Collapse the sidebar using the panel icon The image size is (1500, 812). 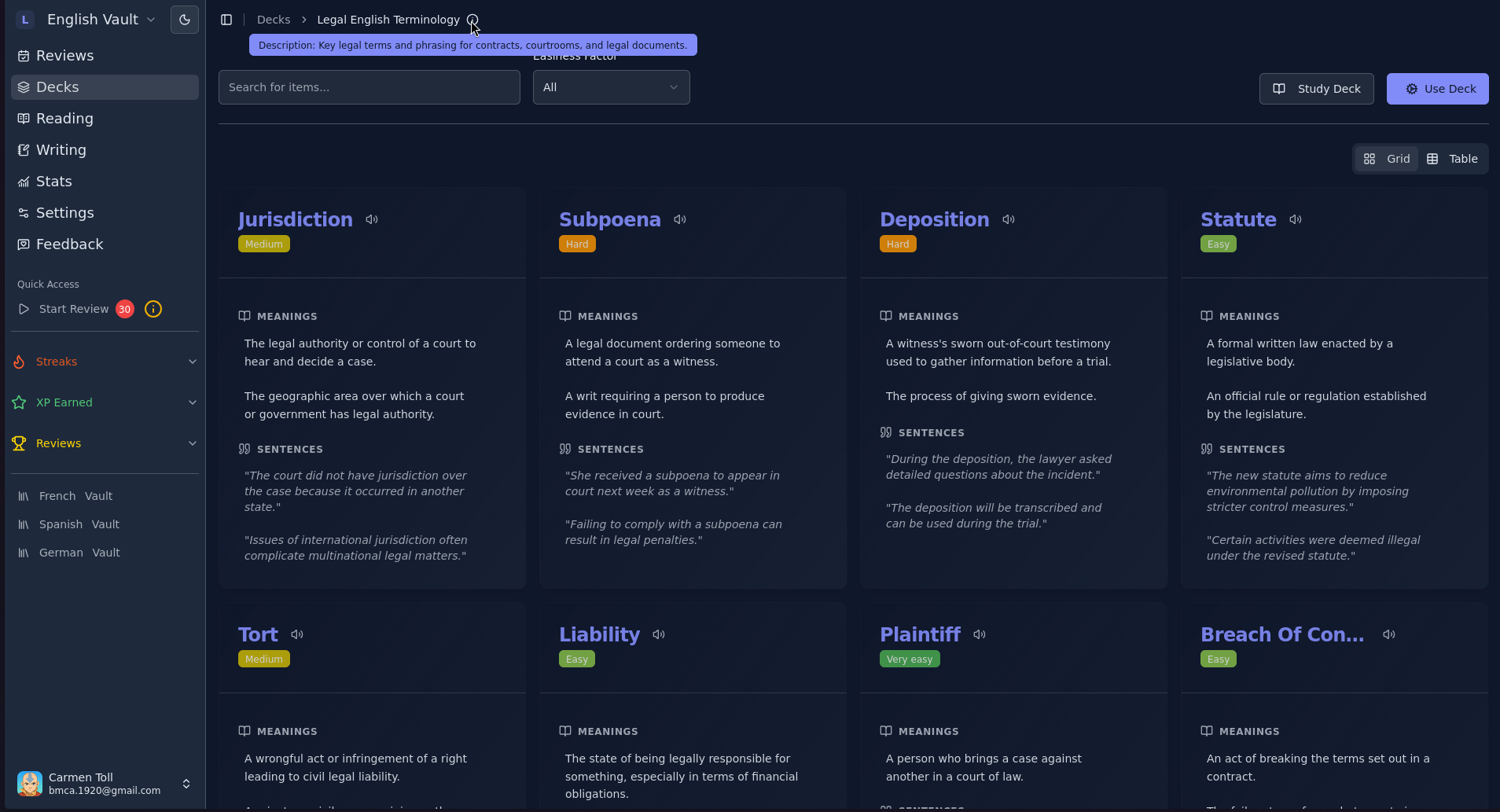pyautogui.click(x=226, y=20)
